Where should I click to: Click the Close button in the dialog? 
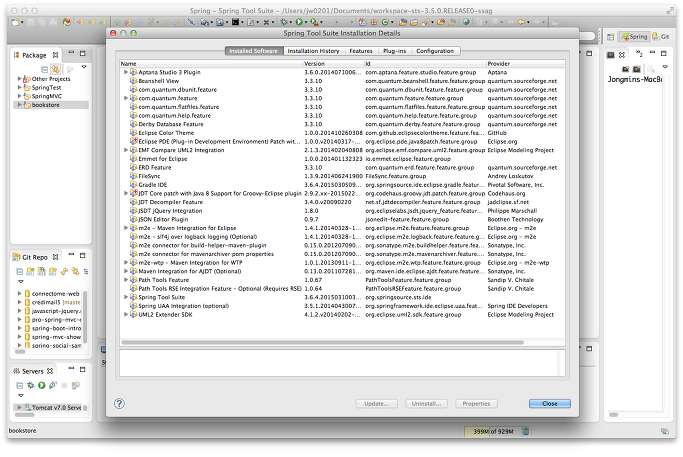[549, 404]
